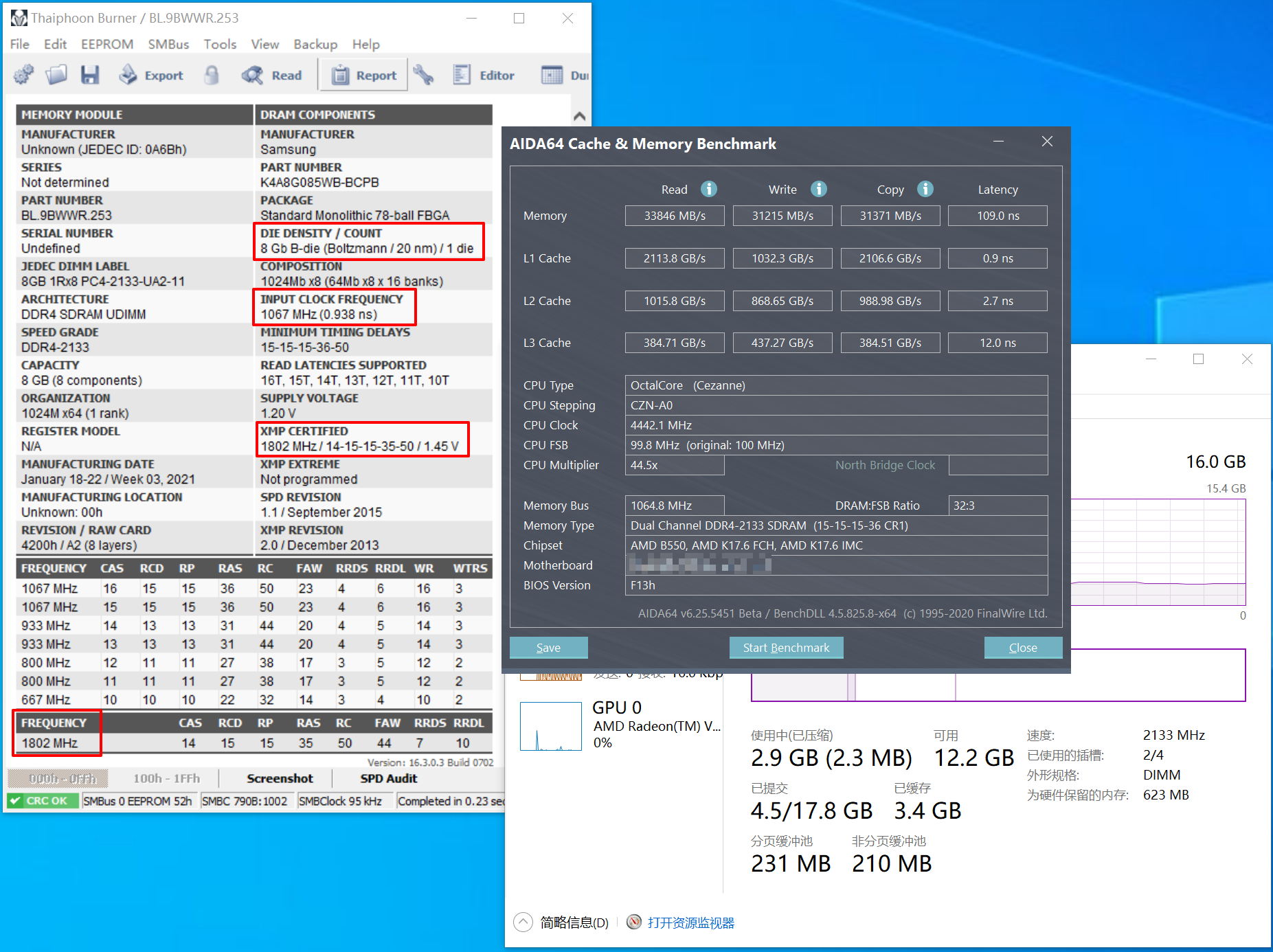Open 打开资源监视器 link
Screen dimensions: 1273x952
(x=690, y=922)
